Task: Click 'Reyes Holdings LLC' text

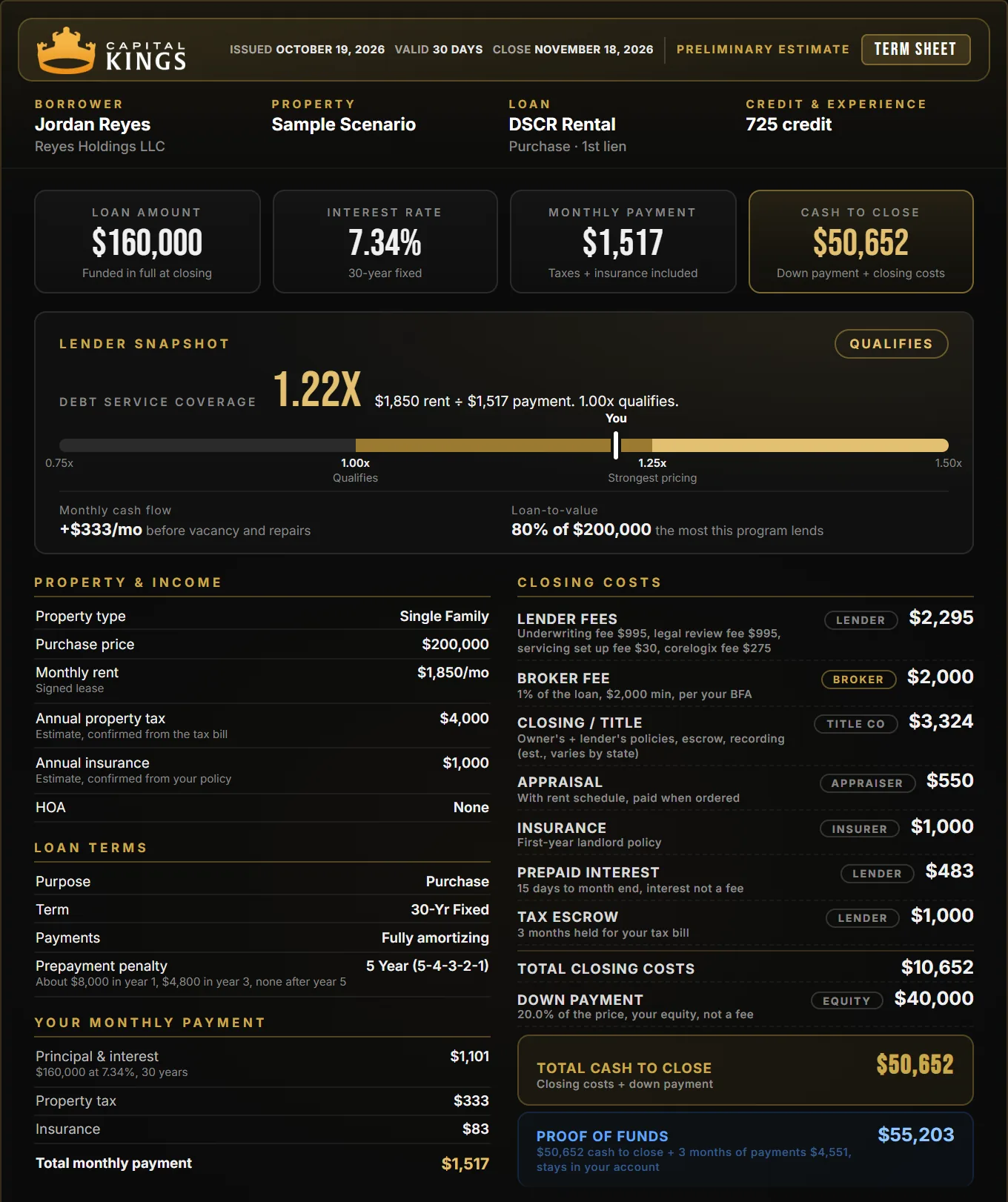Action: (100, 147)
